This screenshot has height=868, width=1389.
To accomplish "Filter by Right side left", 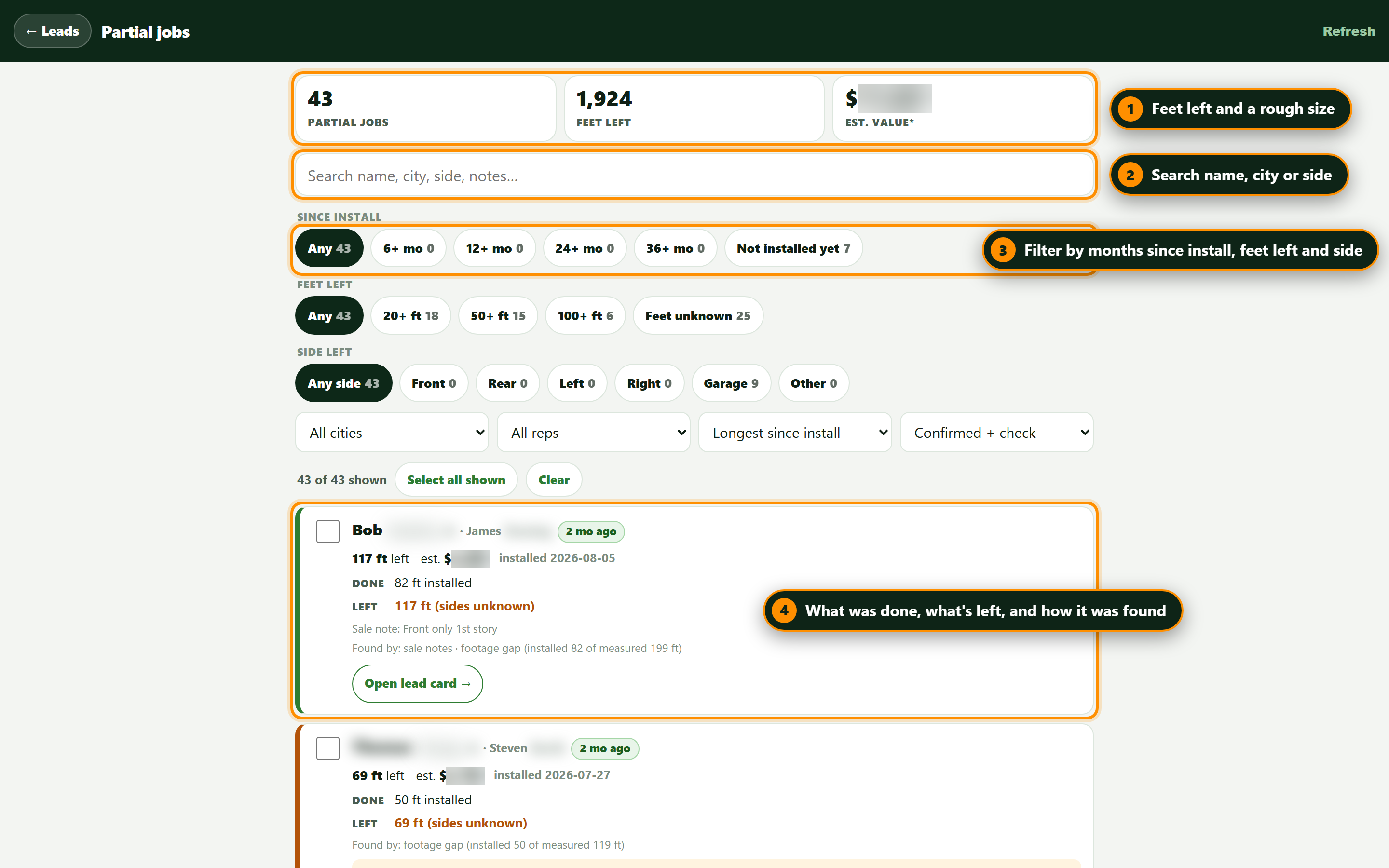I will click(x=649, y=383).
